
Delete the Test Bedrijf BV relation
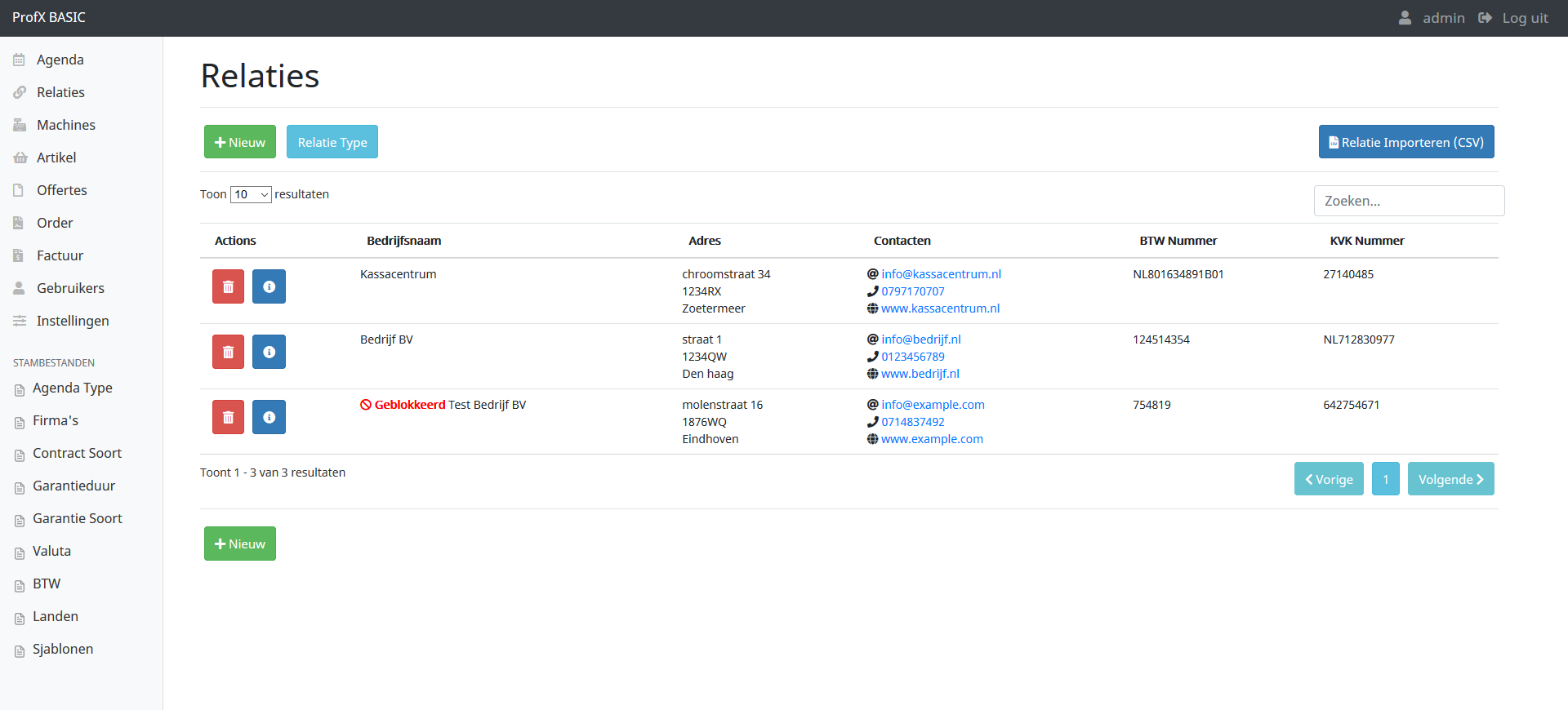pos(228,417)
